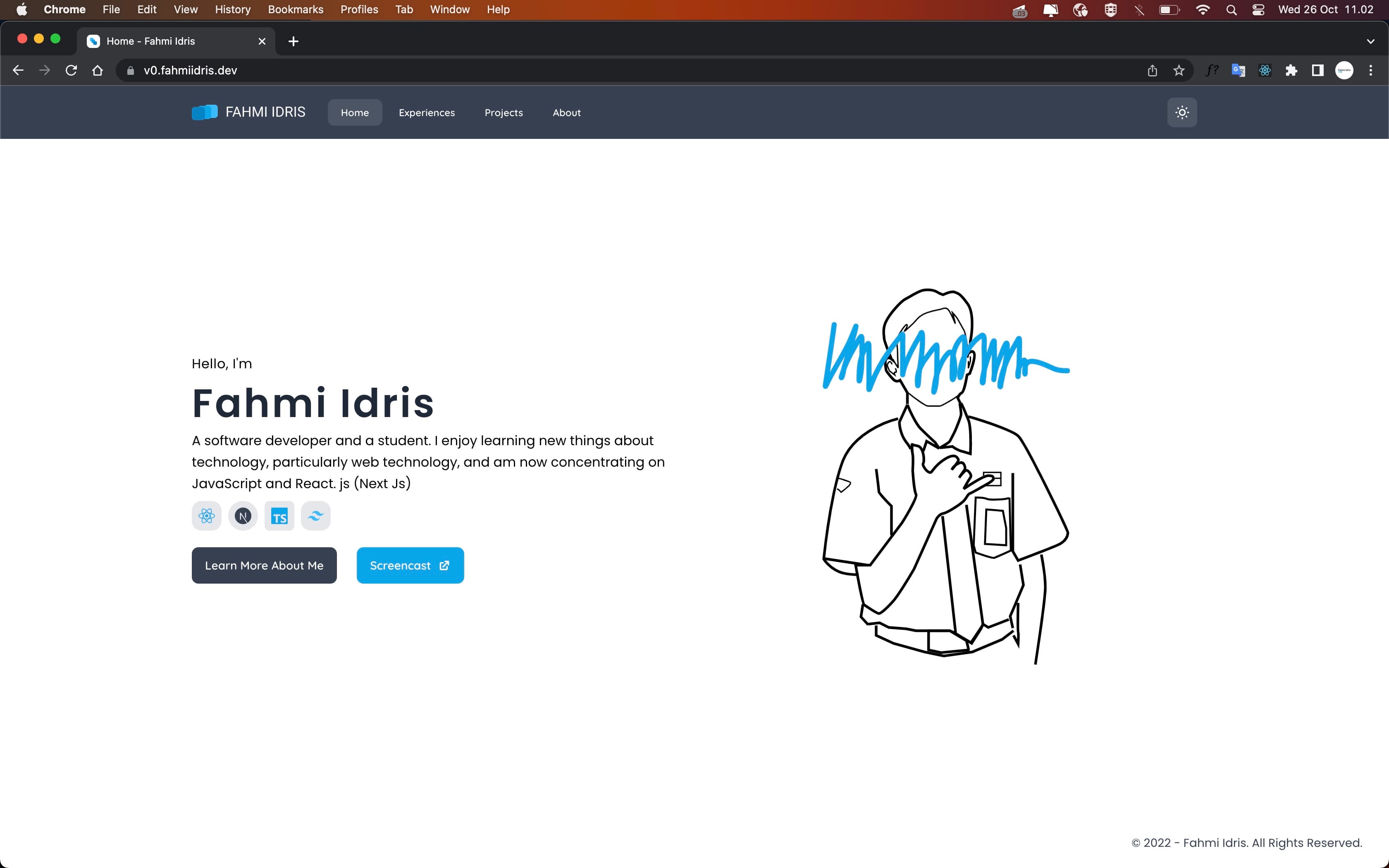
Task: Click the TypeScript tech icon
Action: pos(279,515)
